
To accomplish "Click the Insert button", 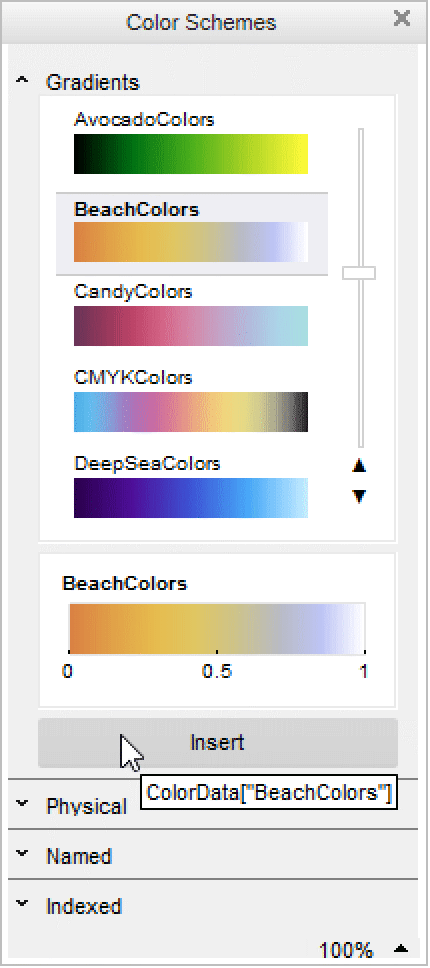I will pos(218,743).
